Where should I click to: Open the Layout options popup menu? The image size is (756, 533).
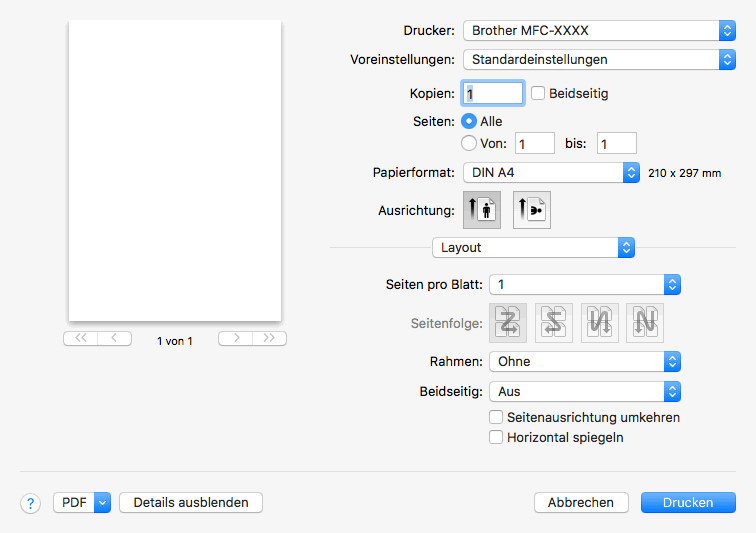coord(533,247)
